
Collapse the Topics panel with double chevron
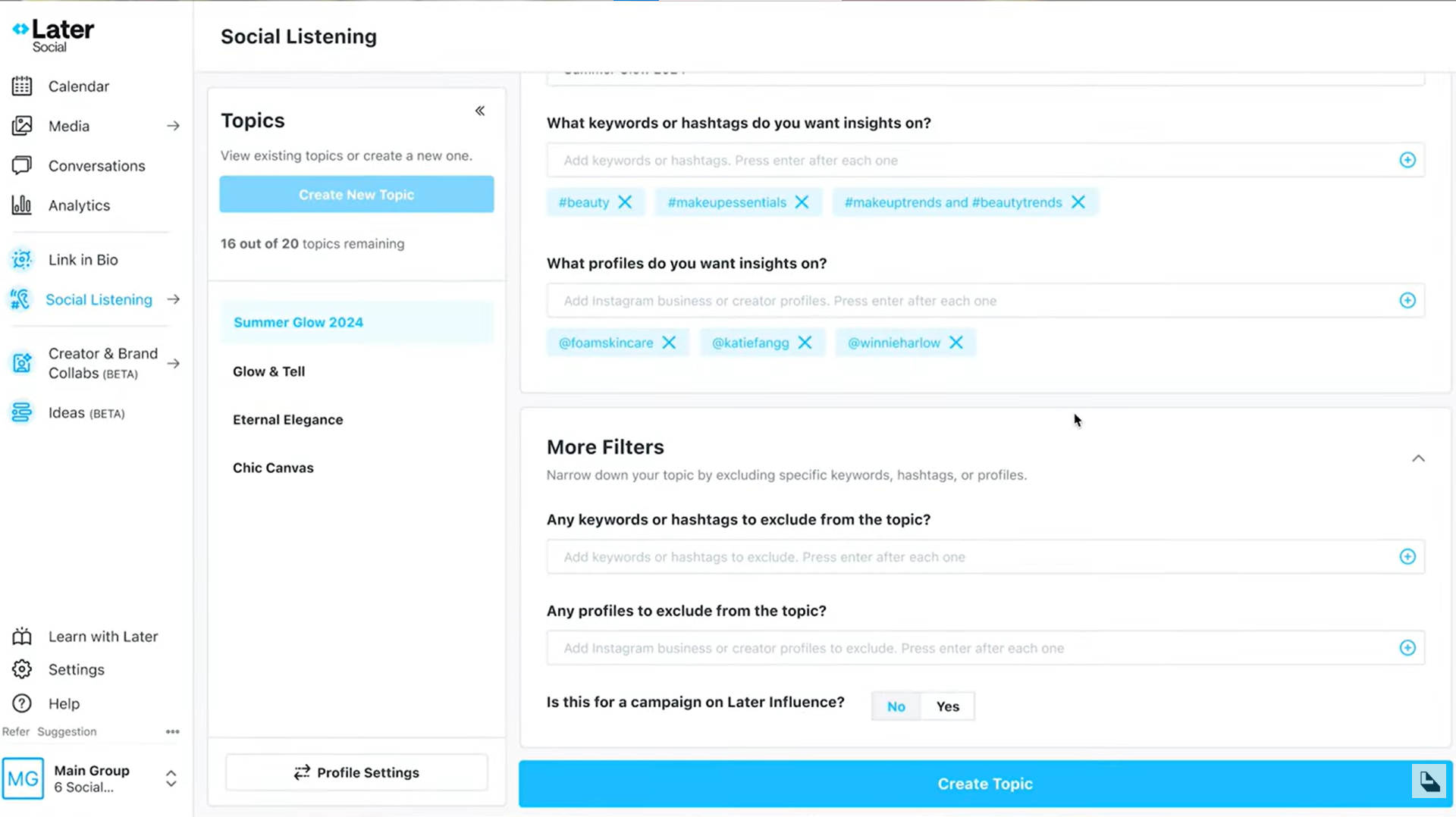pos(480,111)
